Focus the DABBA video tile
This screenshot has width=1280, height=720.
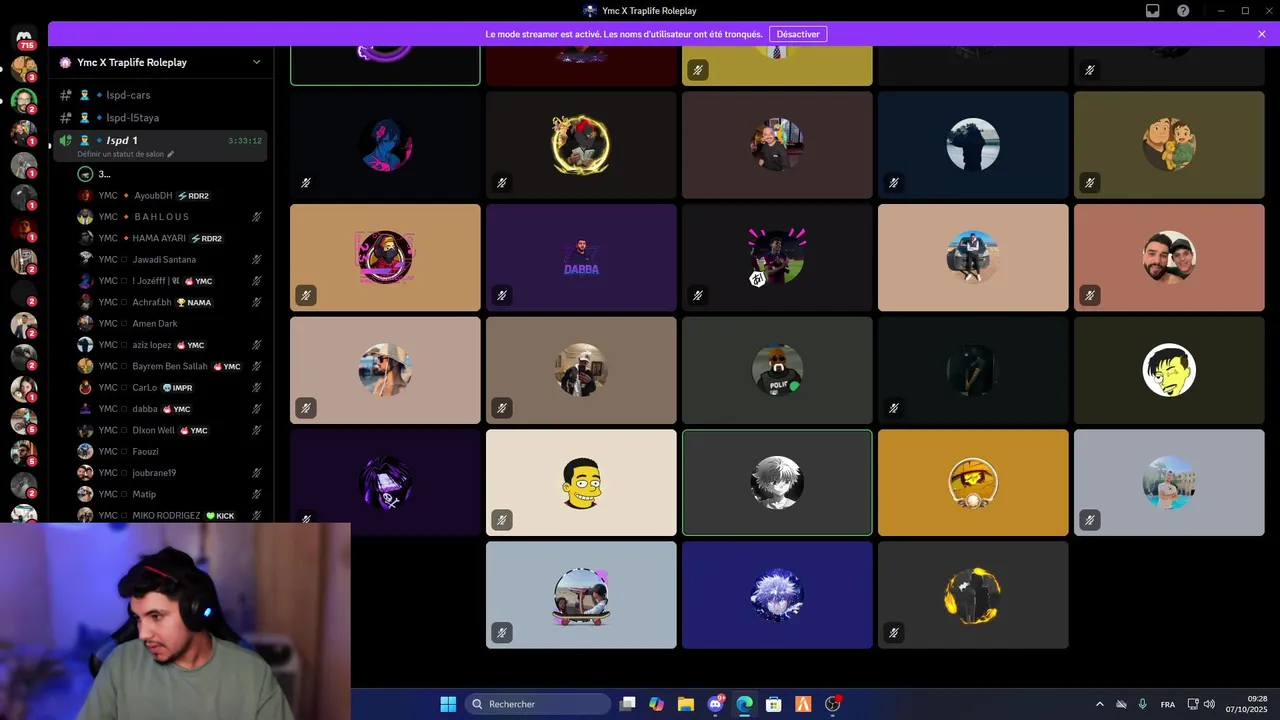pos(581,258)
